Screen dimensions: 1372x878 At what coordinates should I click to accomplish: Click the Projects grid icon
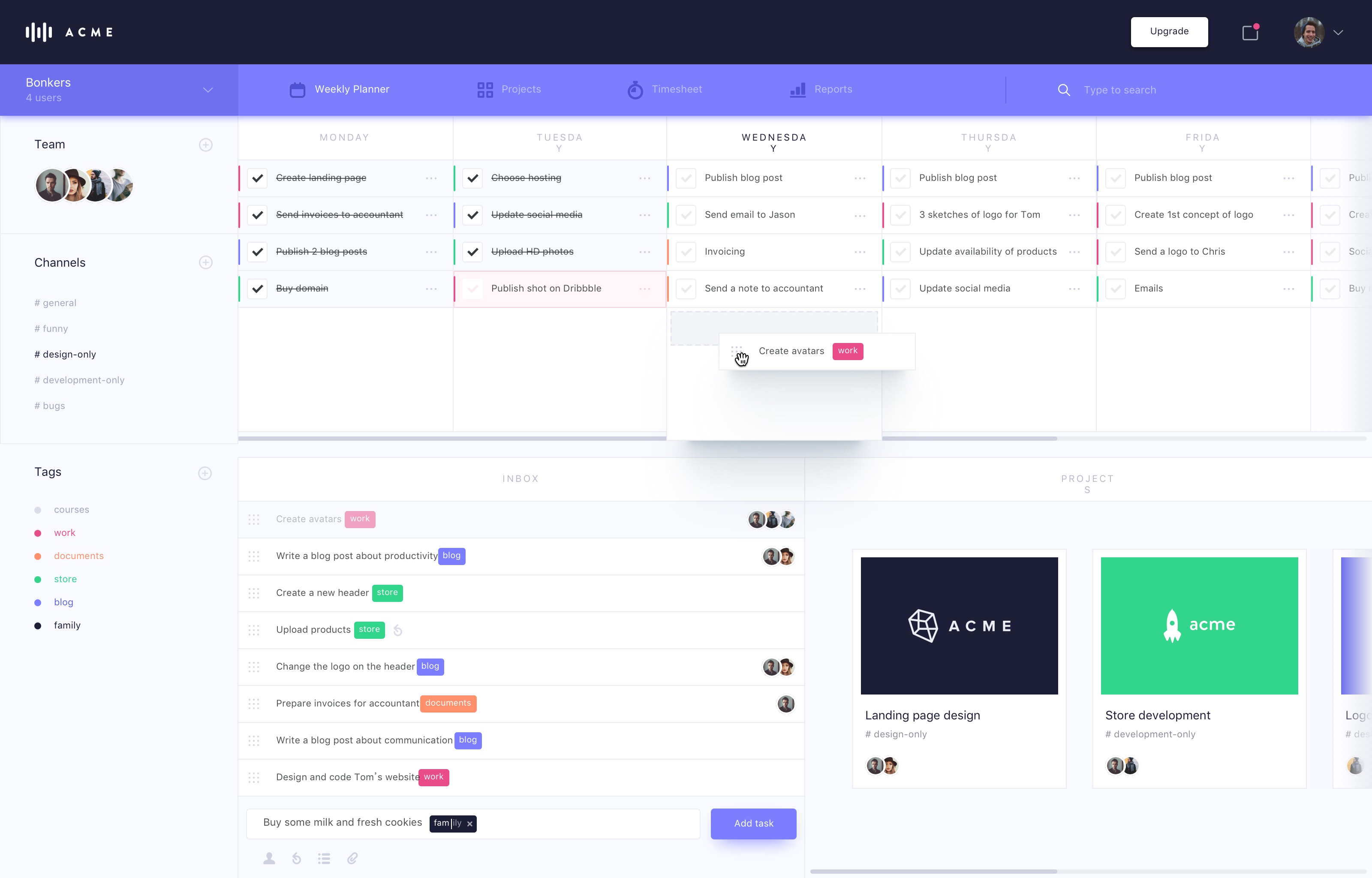point(485,89)
